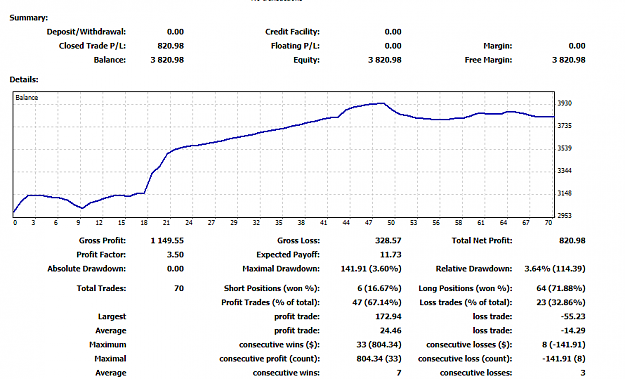Viewport: 625px width, 379px height.
Task: Click the Details heading
Action: 24,80
